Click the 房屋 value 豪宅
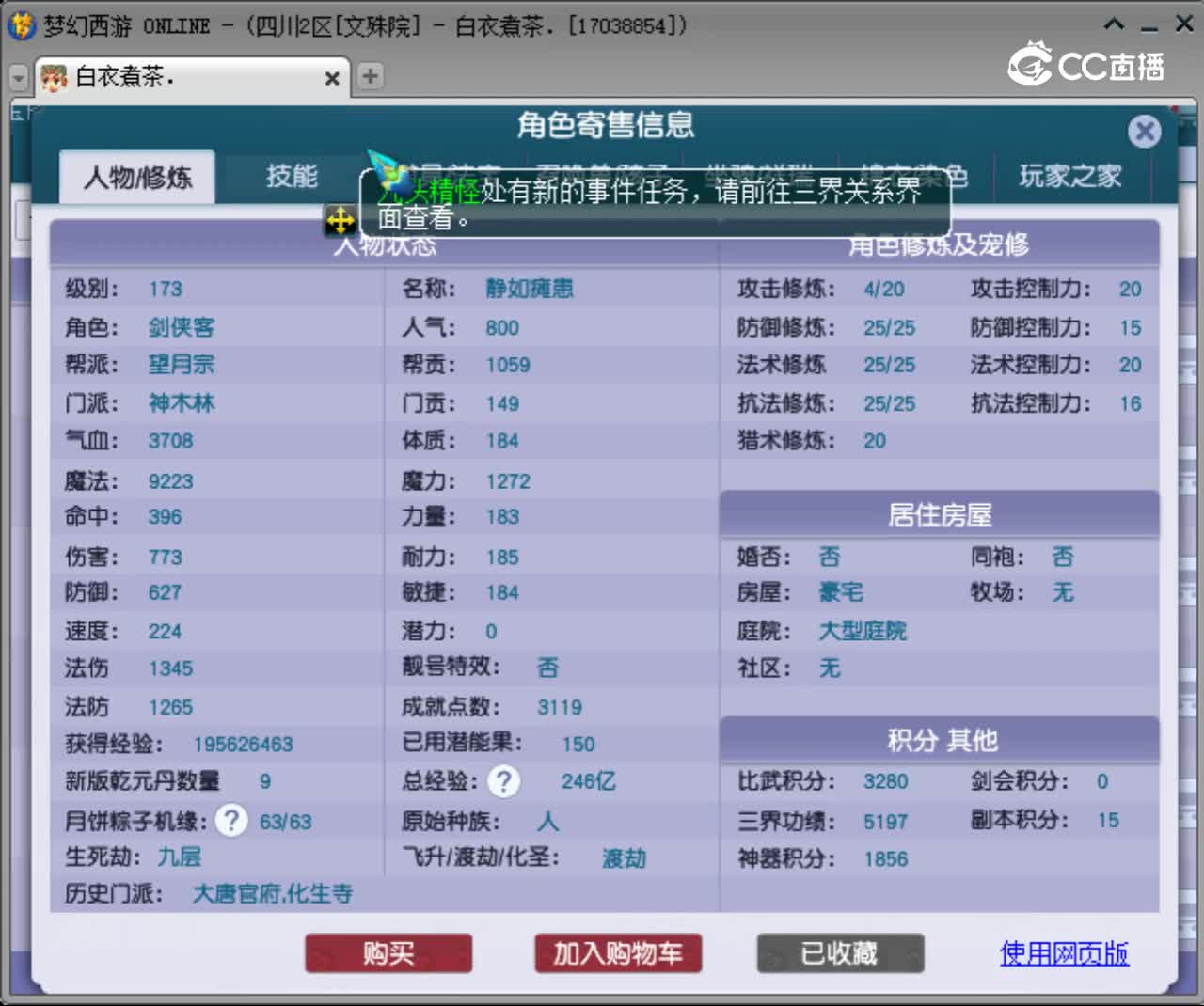 coord(841,592)
